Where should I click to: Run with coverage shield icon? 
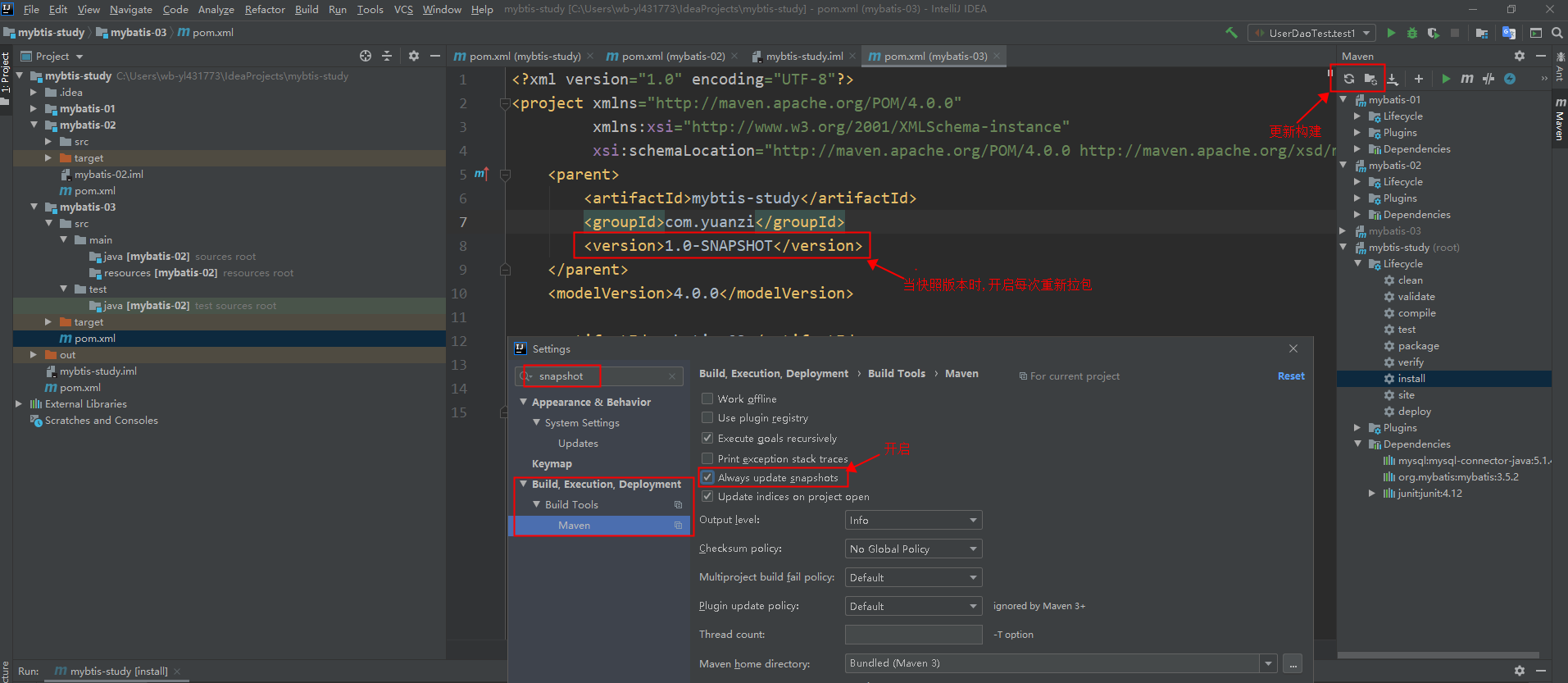pos(1433,33)
